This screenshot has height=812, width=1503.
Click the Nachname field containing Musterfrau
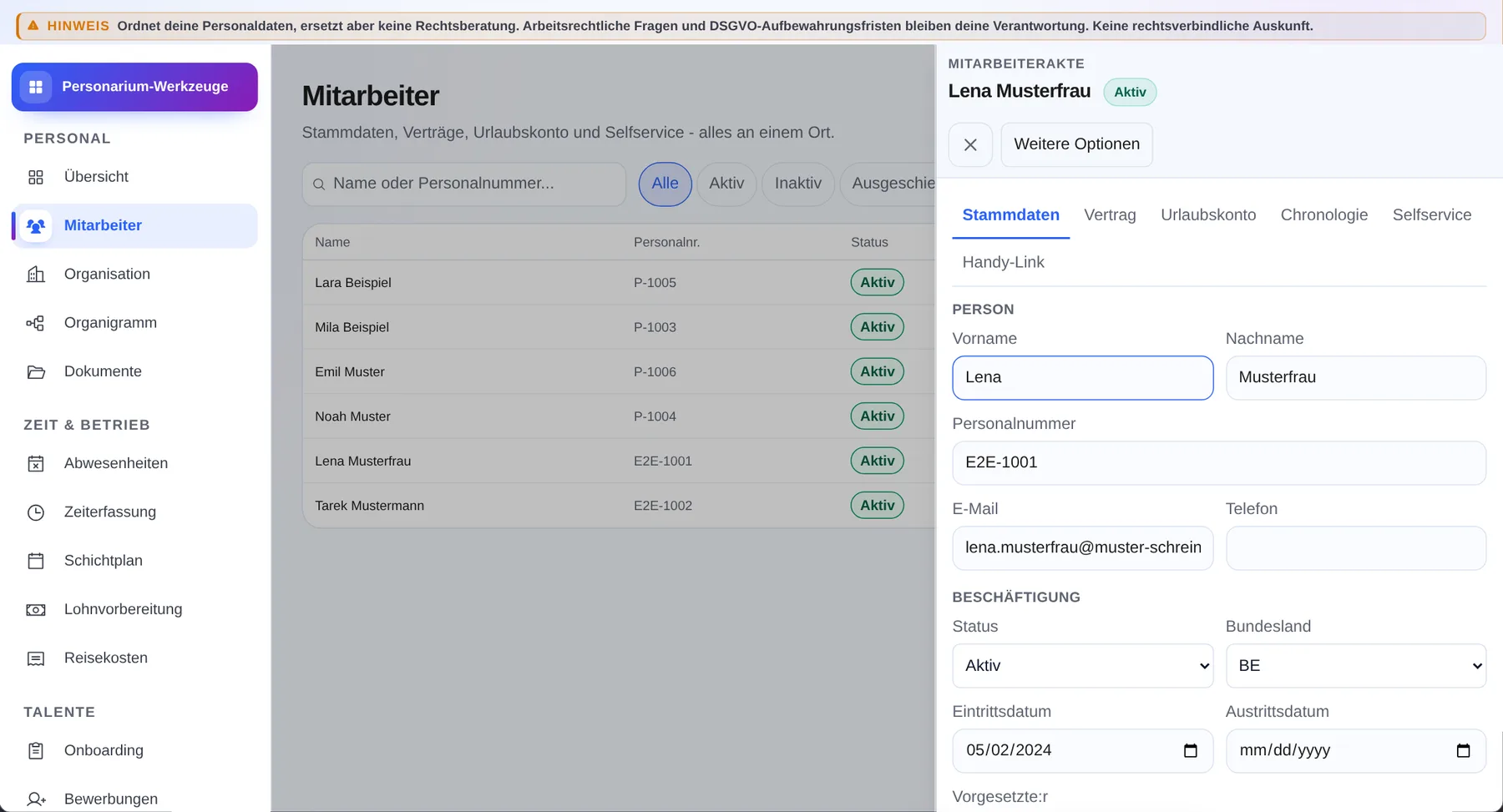(x=1355, y=377)
